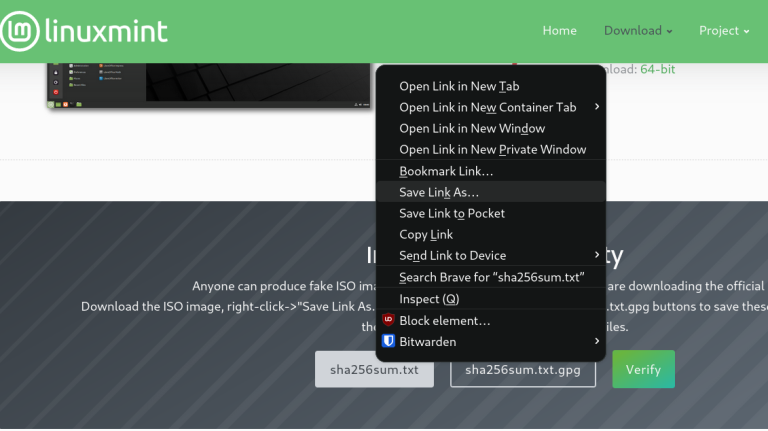Click Bookmark Link… menu entry
The width and height of the screenshot is (768, 431).
tap(446, 171)
